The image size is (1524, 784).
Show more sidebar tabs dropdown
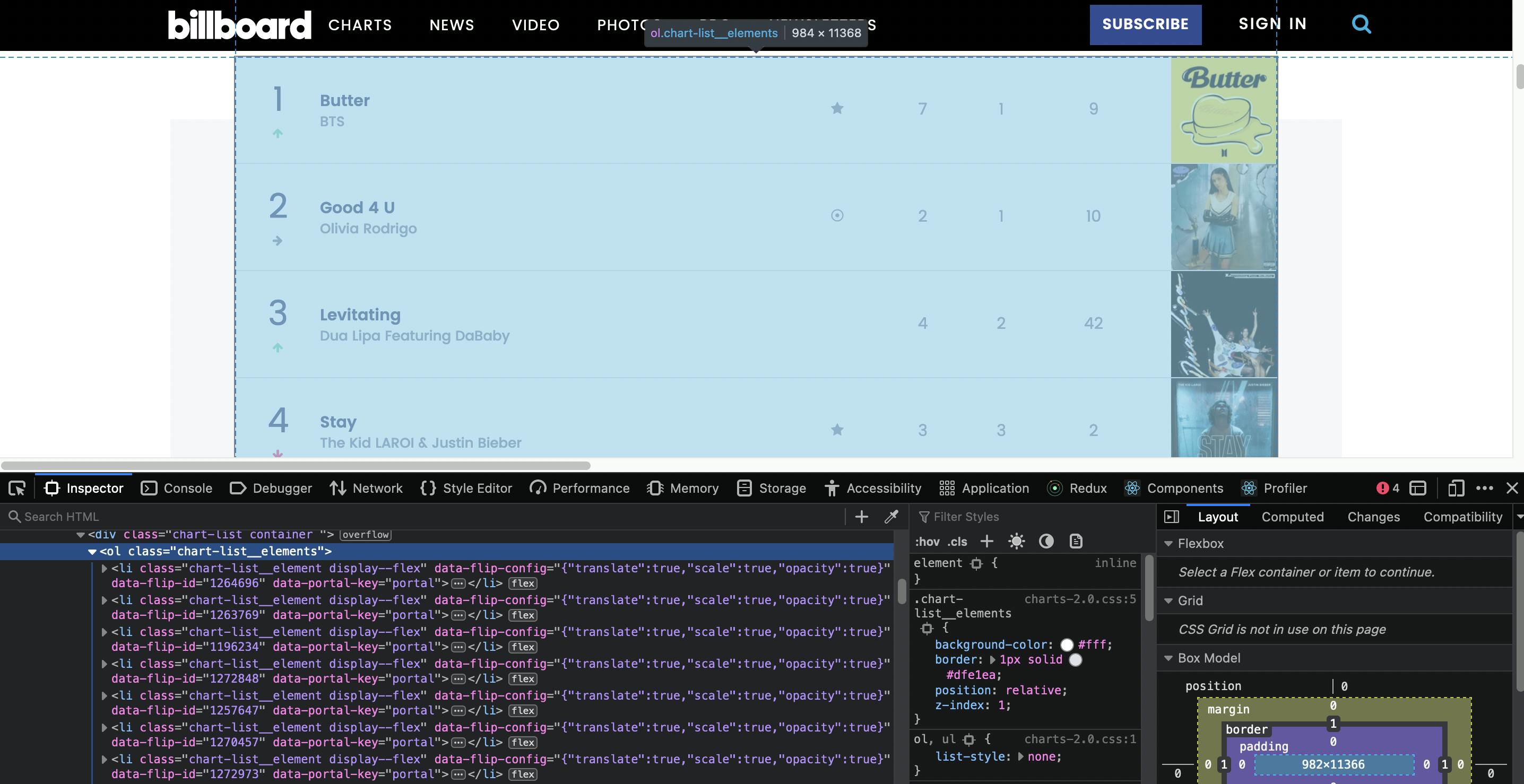click(1519, 517)
